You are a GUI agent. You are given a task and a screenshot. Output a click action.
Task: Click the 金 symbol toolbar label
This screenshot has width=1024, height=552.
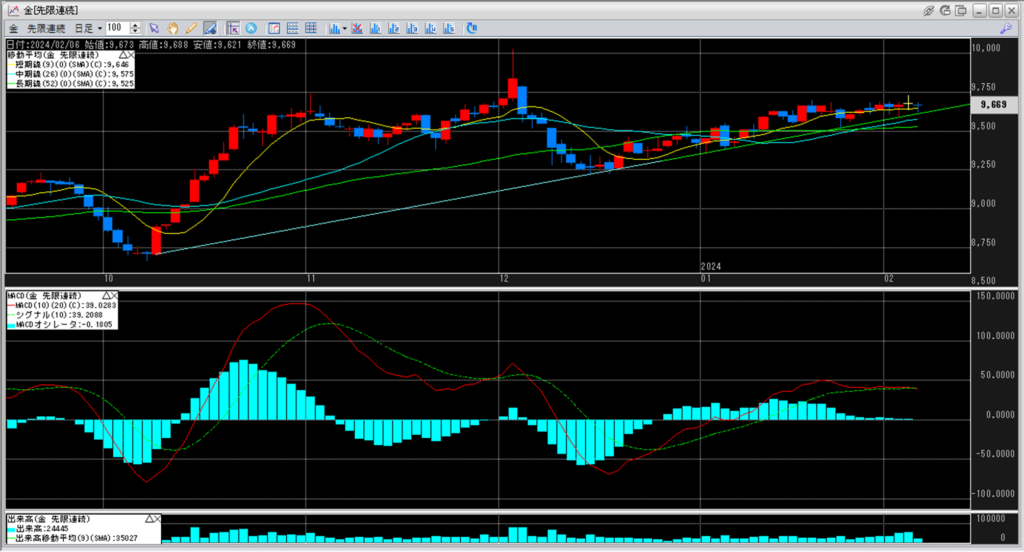[14, 28]
